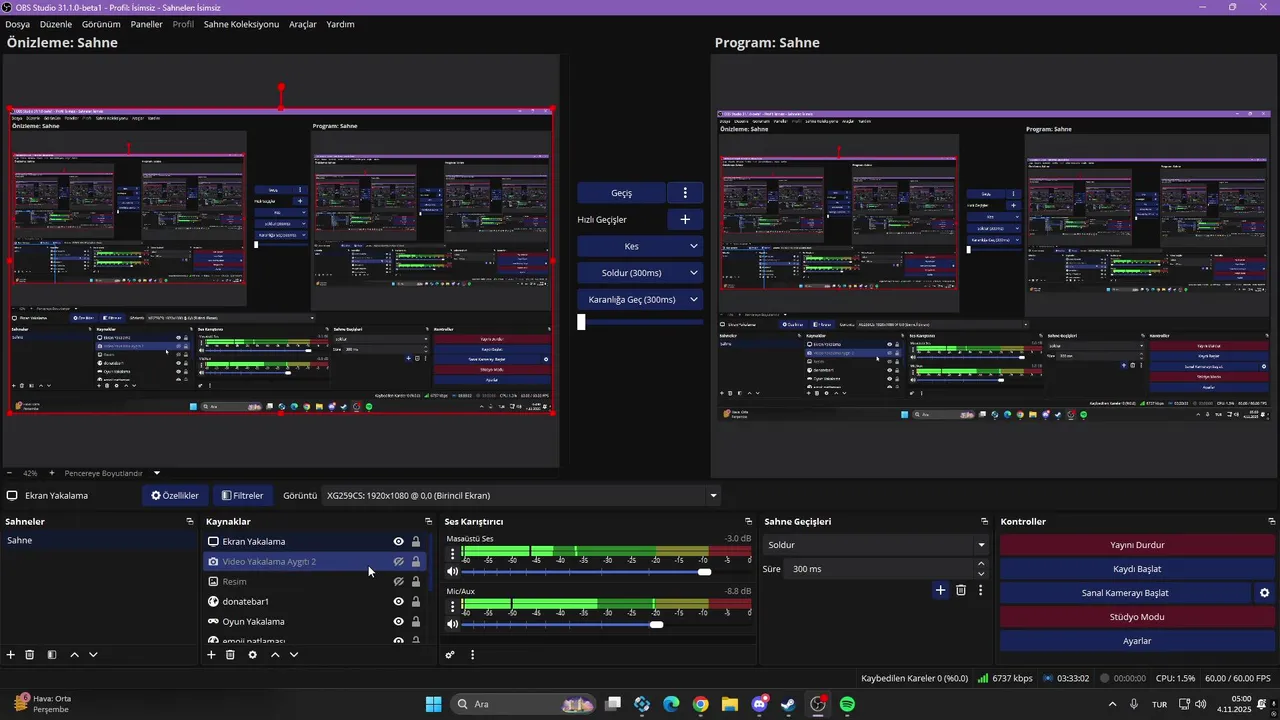Open Geçiş button three-dot options
Screen dimensions: 1280x720
coord(685,193)
